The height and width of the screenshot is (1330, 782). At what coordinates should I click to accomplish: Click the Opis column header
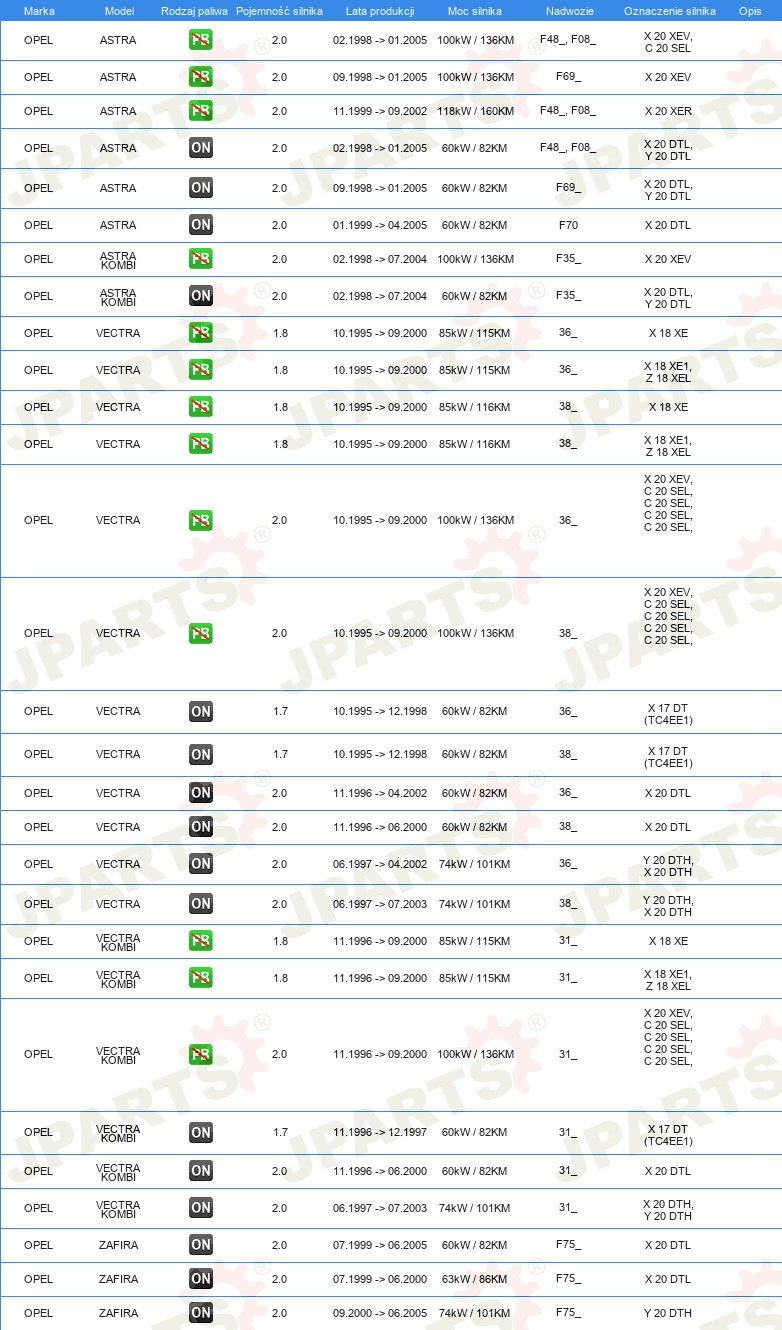[750, 11]
